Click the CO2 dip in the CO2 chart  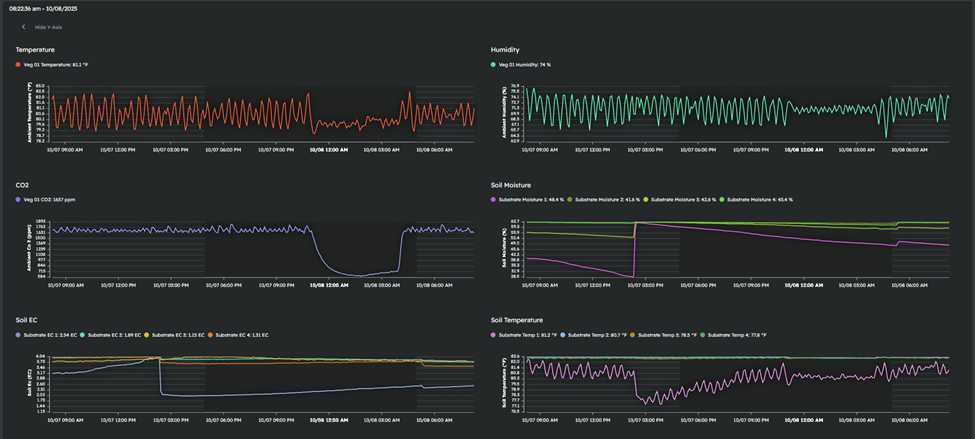pyautogui.click(x=360, y=273)
